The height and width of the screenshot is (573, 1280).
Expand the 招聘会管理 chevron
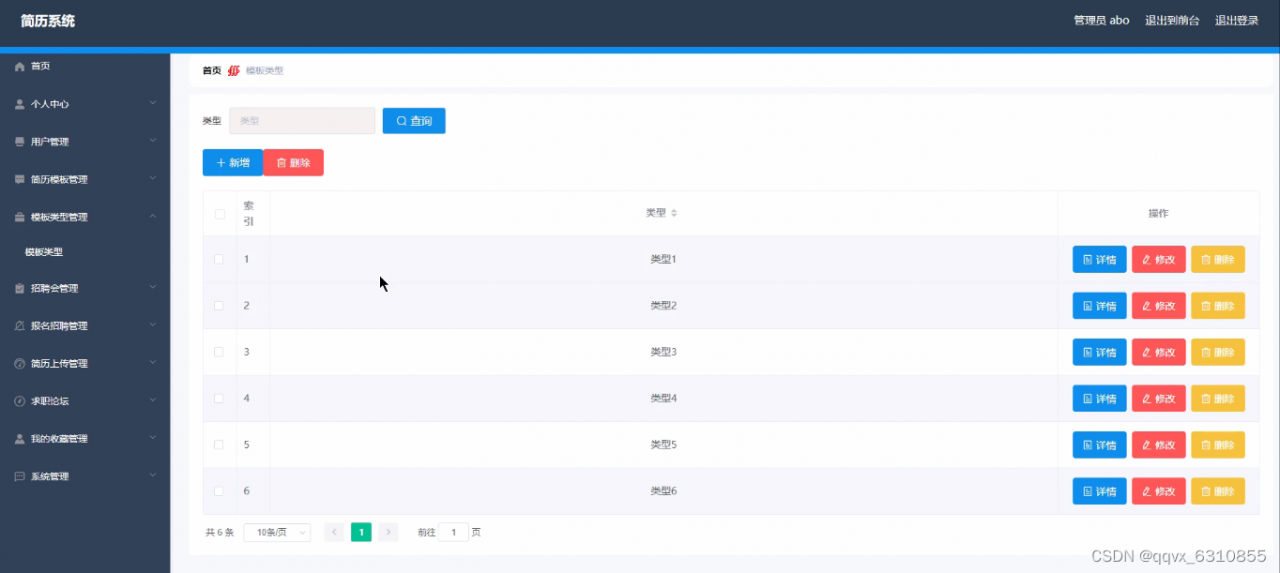coord(153,287)
